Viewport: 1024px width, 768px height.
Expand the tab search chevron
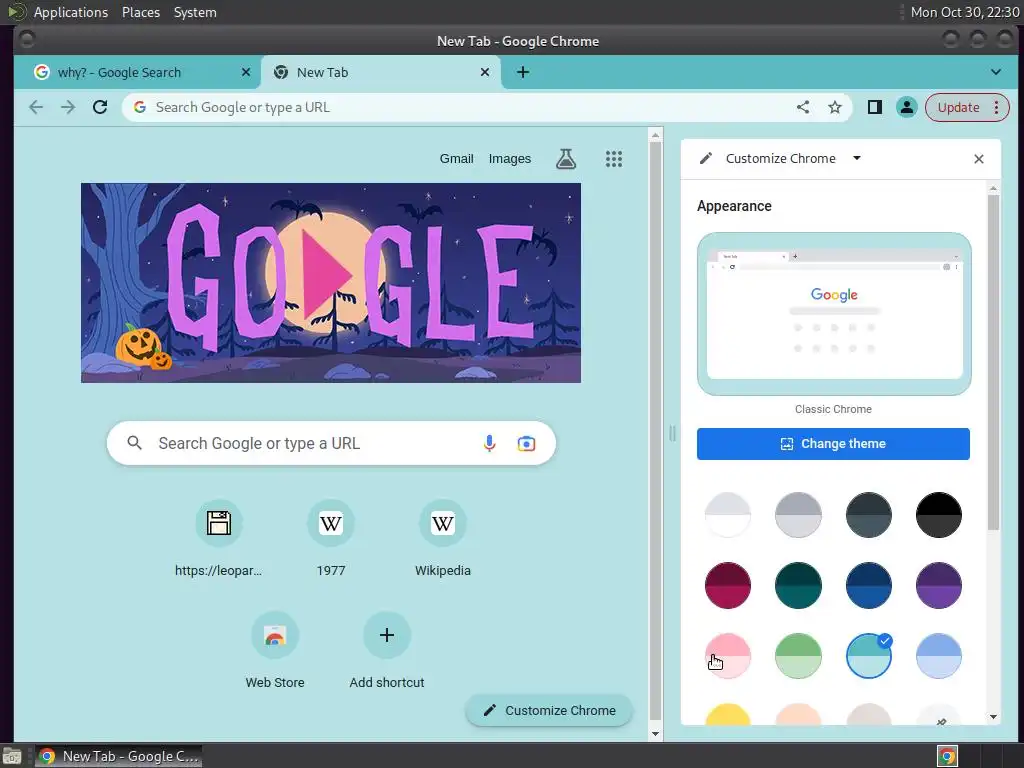click(996, 72)
